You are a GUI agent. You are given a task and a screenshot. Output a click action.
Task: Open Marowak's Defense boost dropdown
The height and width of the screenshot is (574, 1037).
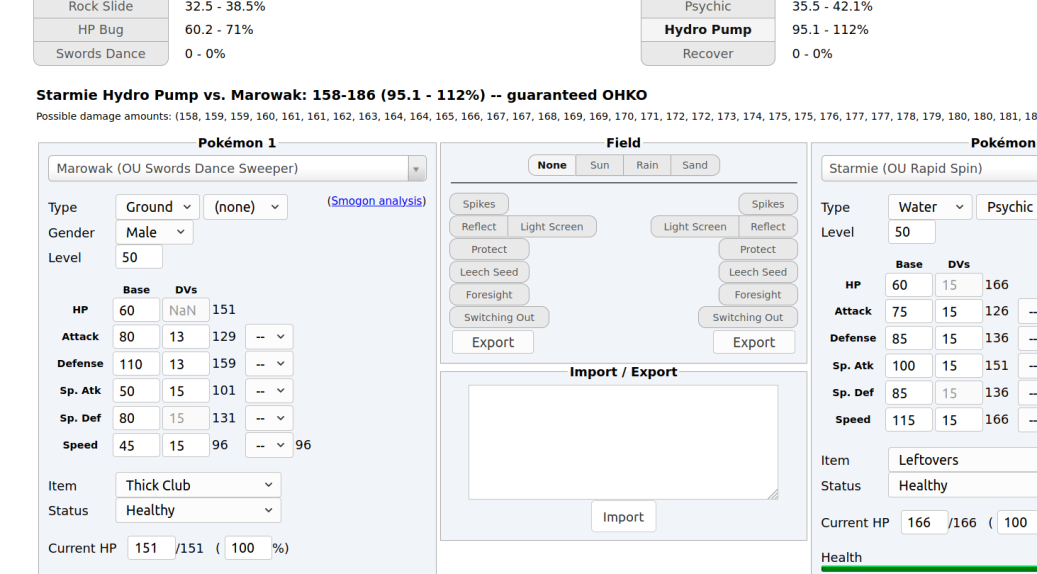click(x=269, y=364)
